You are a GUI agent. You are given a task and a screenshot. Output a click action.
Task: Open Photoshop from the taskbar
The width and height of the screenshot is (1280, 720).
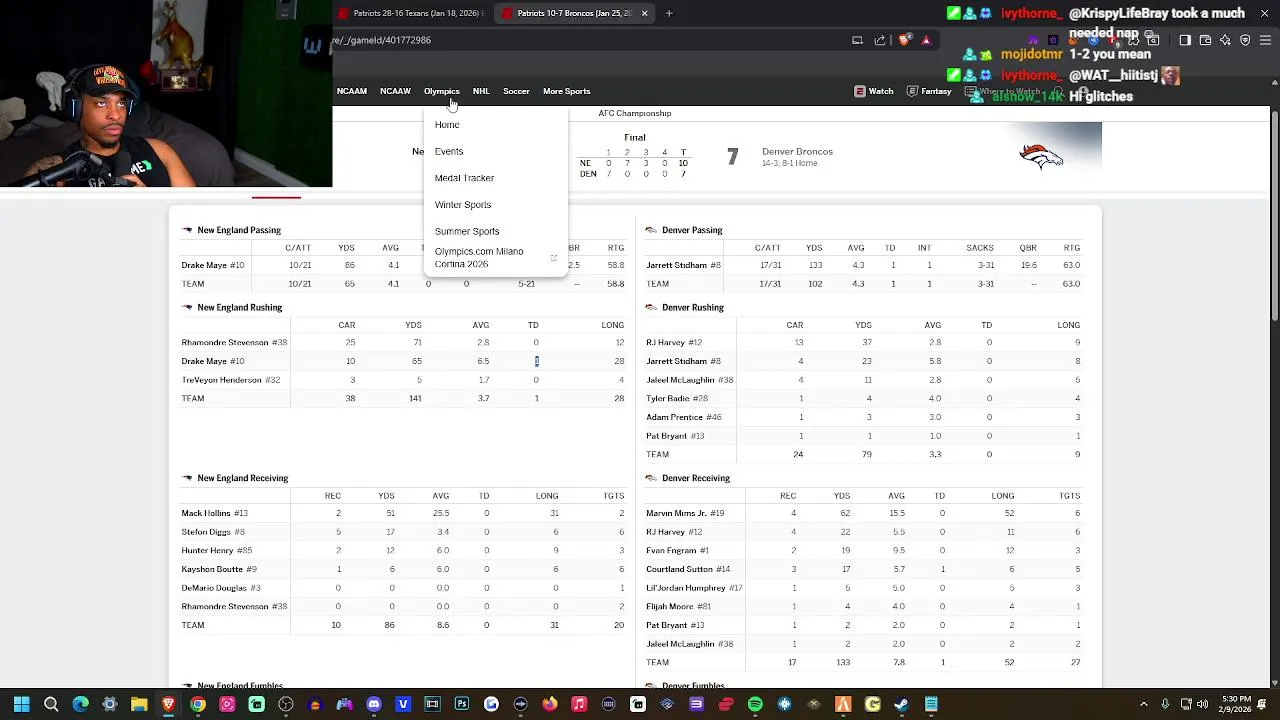(462, 704)
